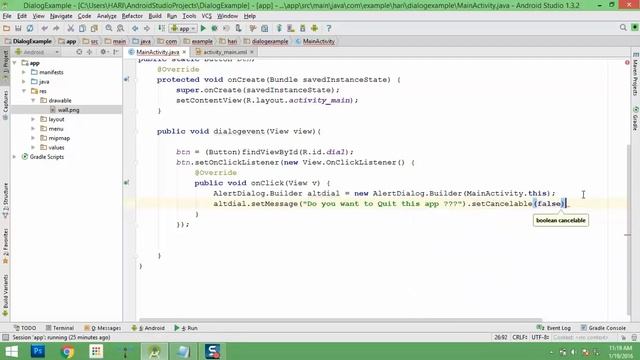Viewport: 640px width, 360px height.
Task: Click the Make Project icon
Action: click(x=162, y=28)
